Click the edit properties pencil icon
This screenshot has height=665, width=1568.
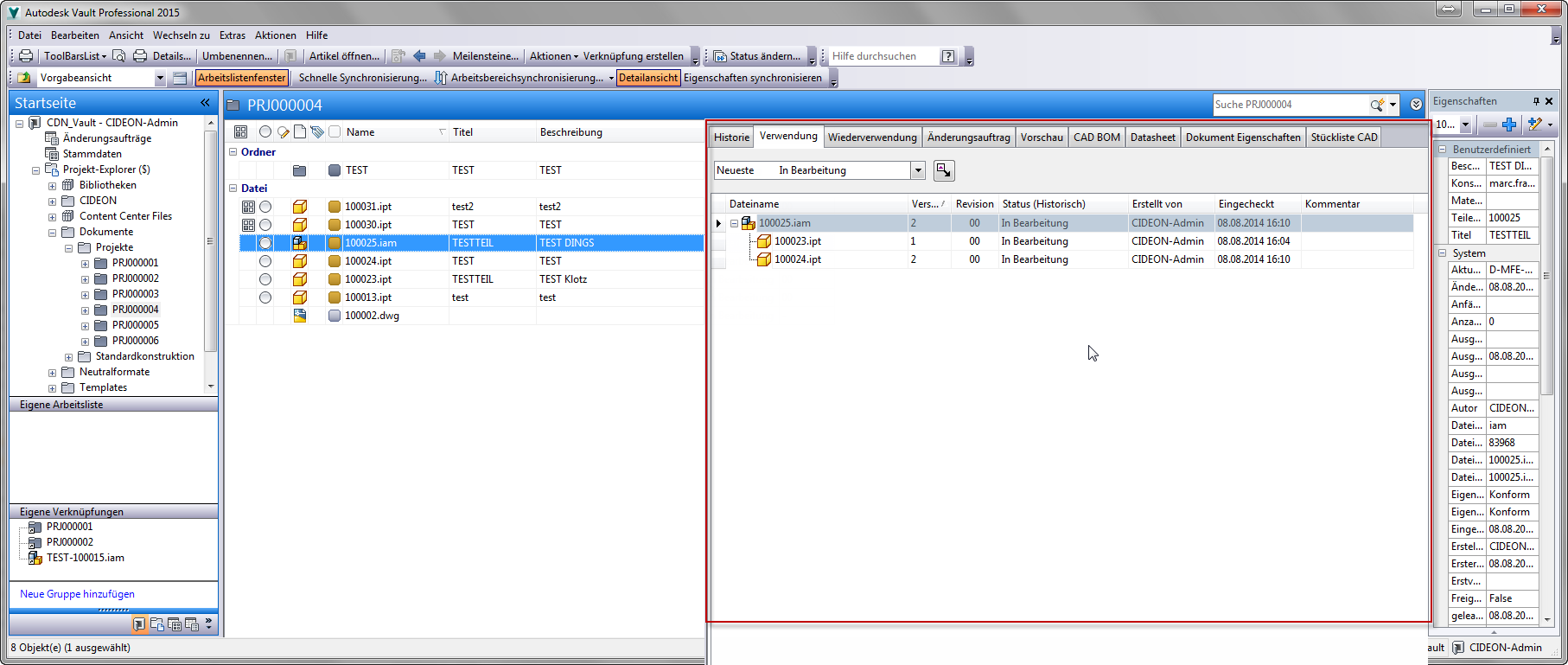tap(1535, 125)
